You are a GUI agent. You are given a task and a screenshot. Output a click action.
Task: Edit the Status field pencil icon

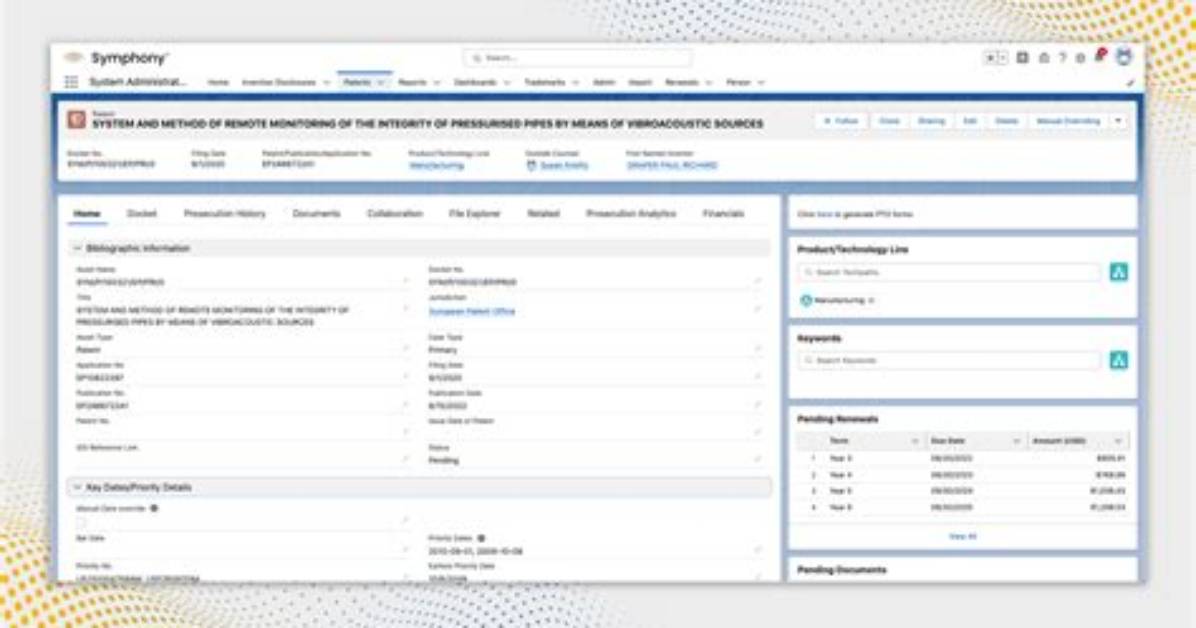pyautogui.click(x=757, y=459)
